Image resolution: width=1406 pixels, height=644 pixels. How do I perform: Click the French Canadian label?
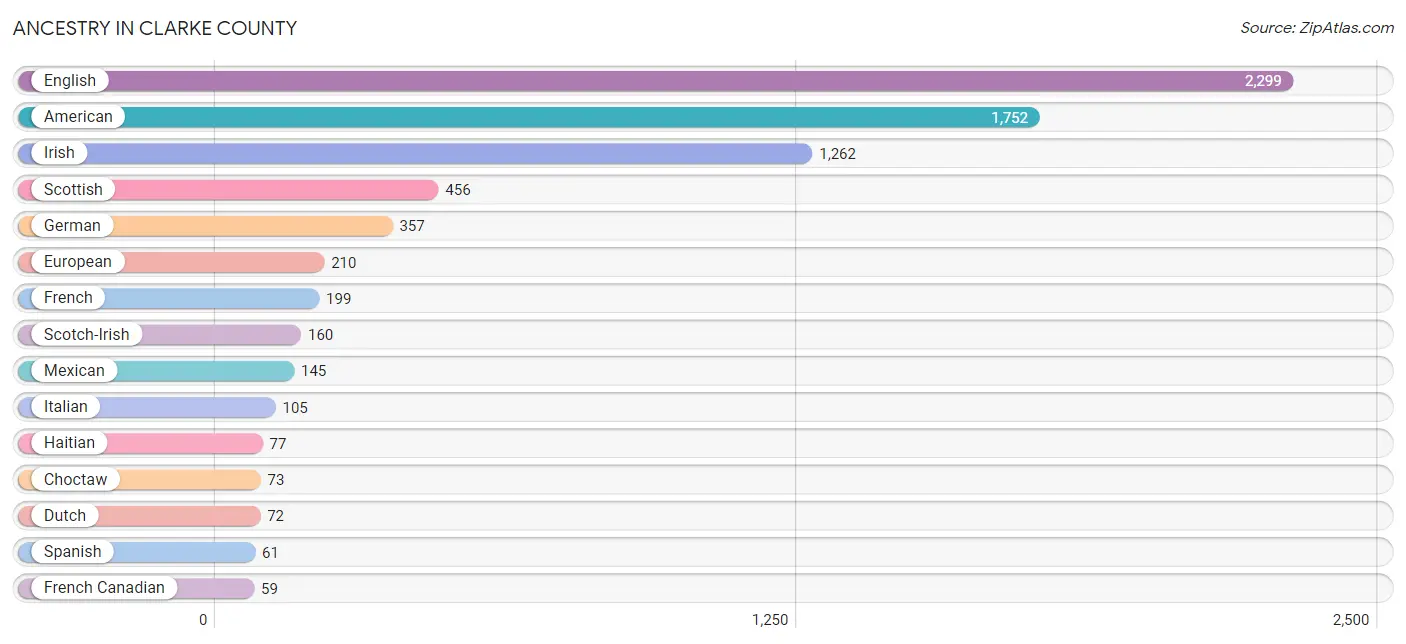coord(104,588)
